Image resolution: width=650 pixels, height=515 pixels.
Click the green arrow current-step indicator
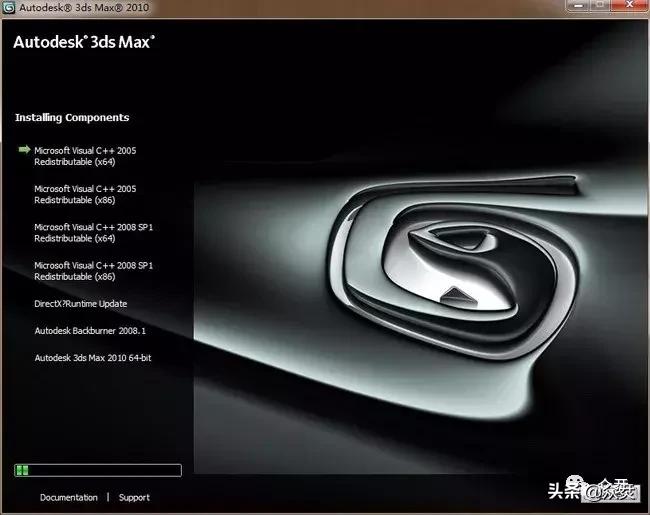coord(24,150)
